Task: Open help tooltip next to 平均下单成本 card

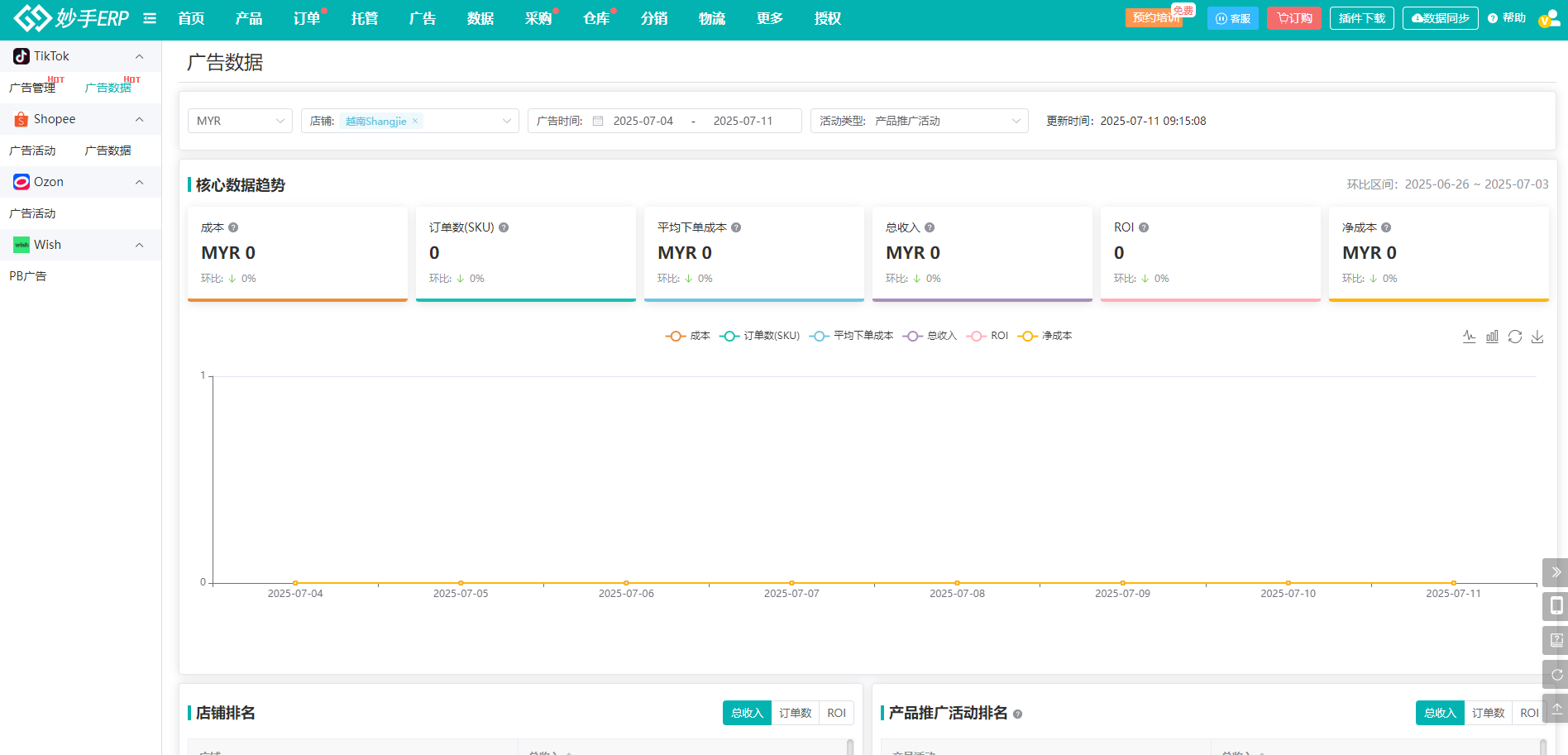Action: pos(736,227)
